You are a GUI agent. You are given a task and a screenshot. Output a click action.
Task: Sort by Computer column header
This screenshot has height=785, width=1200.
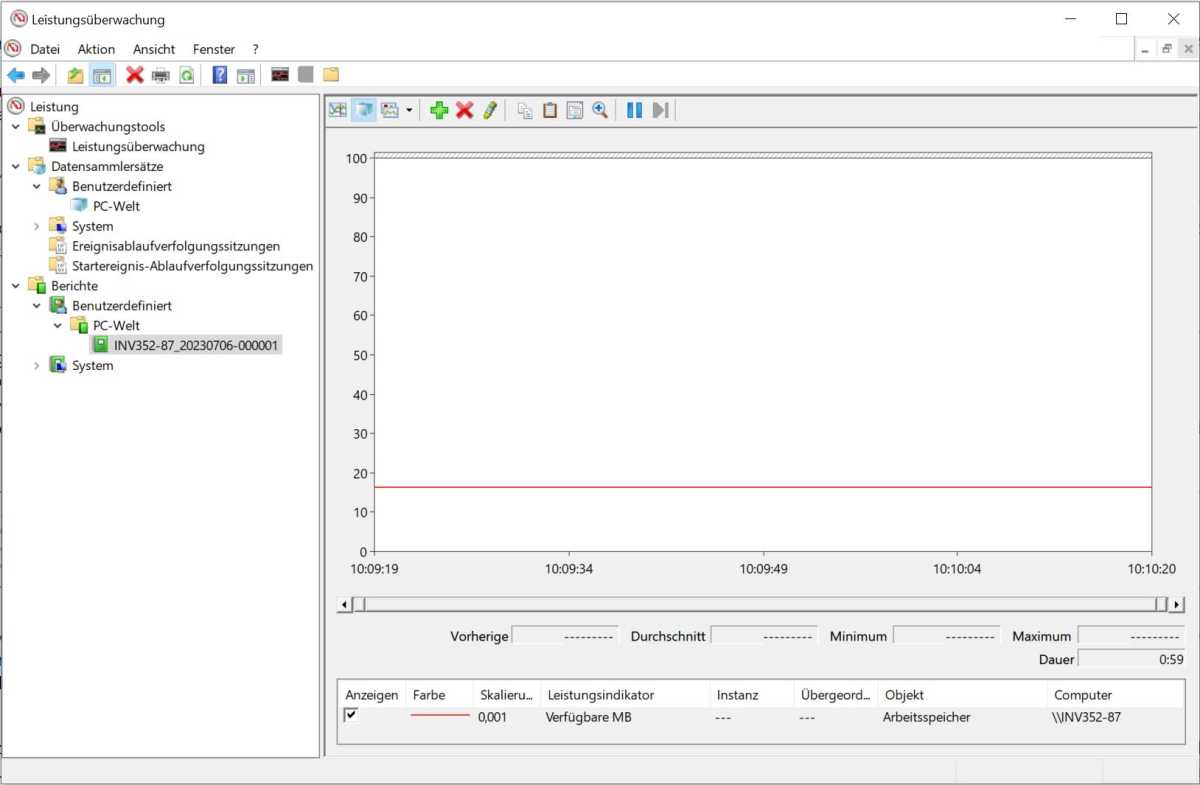pos(1115,694)
